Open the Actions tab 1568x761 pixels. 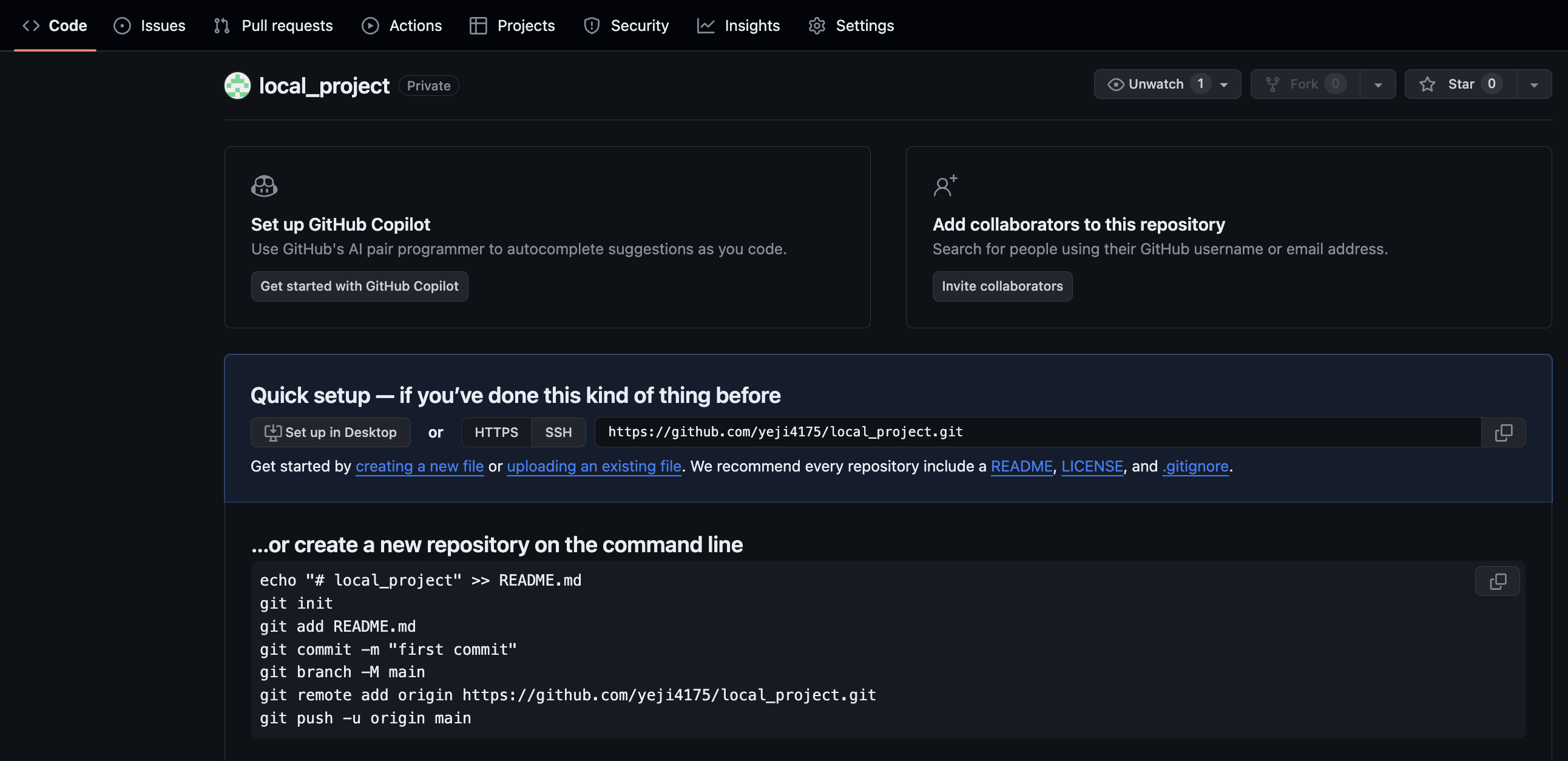[402, 25]
